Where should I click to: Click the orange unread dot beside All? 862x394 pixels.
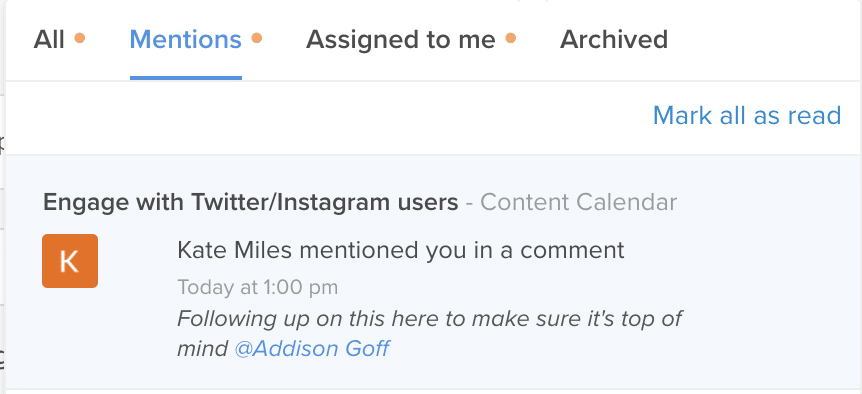(80, 38)
